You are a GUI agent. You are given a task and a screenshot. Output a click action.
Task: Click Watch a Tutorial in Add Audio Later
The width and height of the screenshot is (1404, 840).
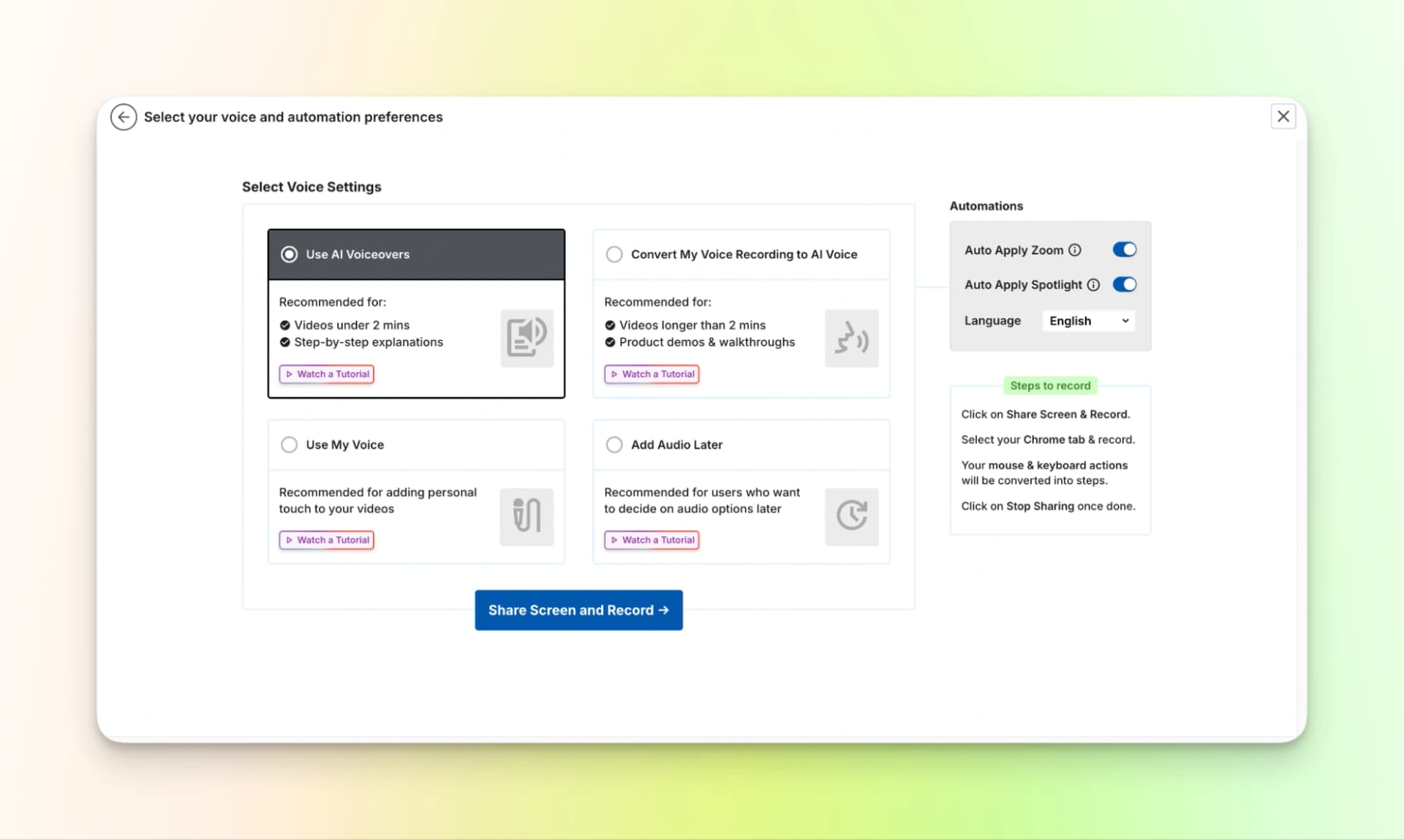pos(652,540)
